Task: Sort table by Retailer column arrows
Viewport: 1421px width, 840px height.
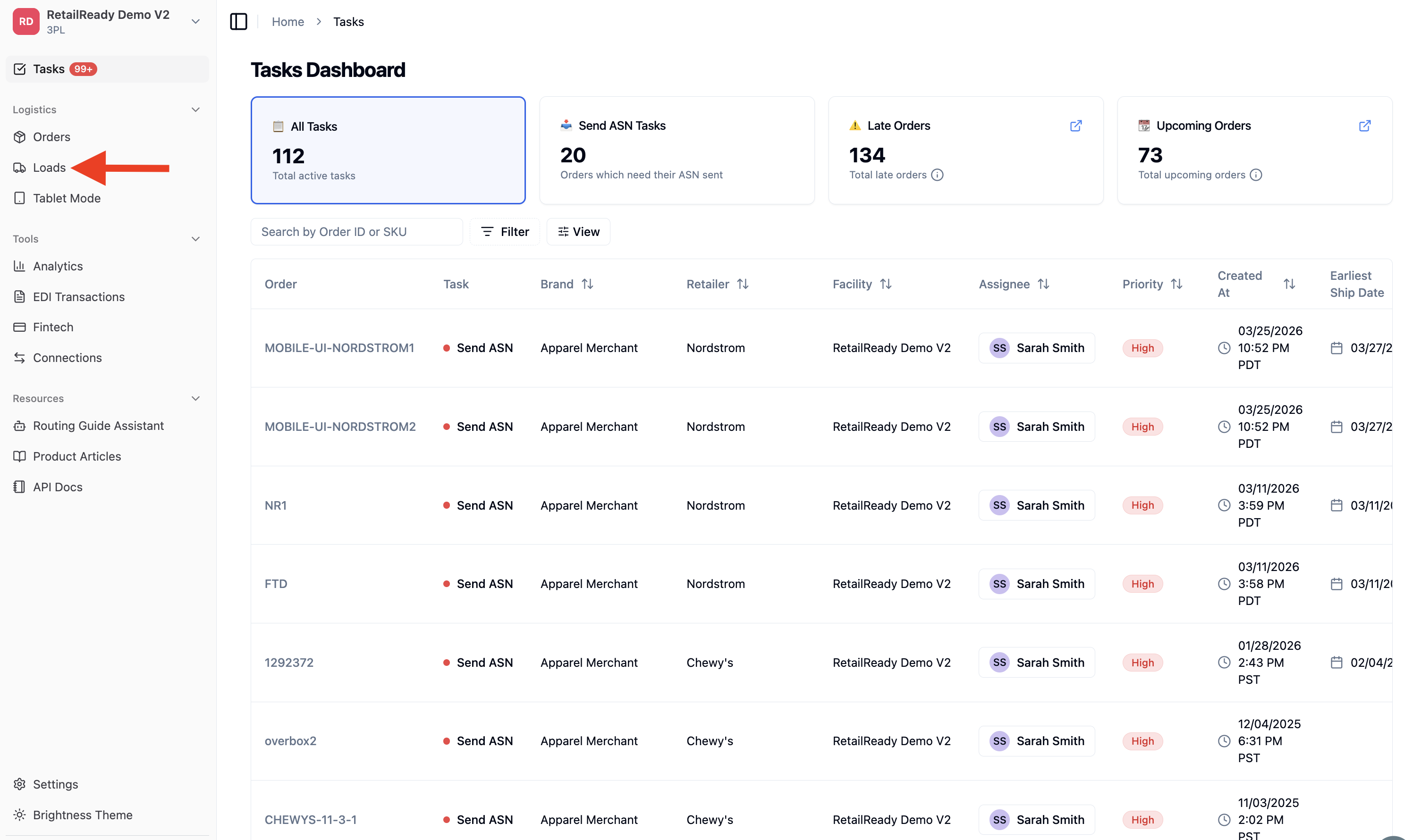Action: coord(743,284)
